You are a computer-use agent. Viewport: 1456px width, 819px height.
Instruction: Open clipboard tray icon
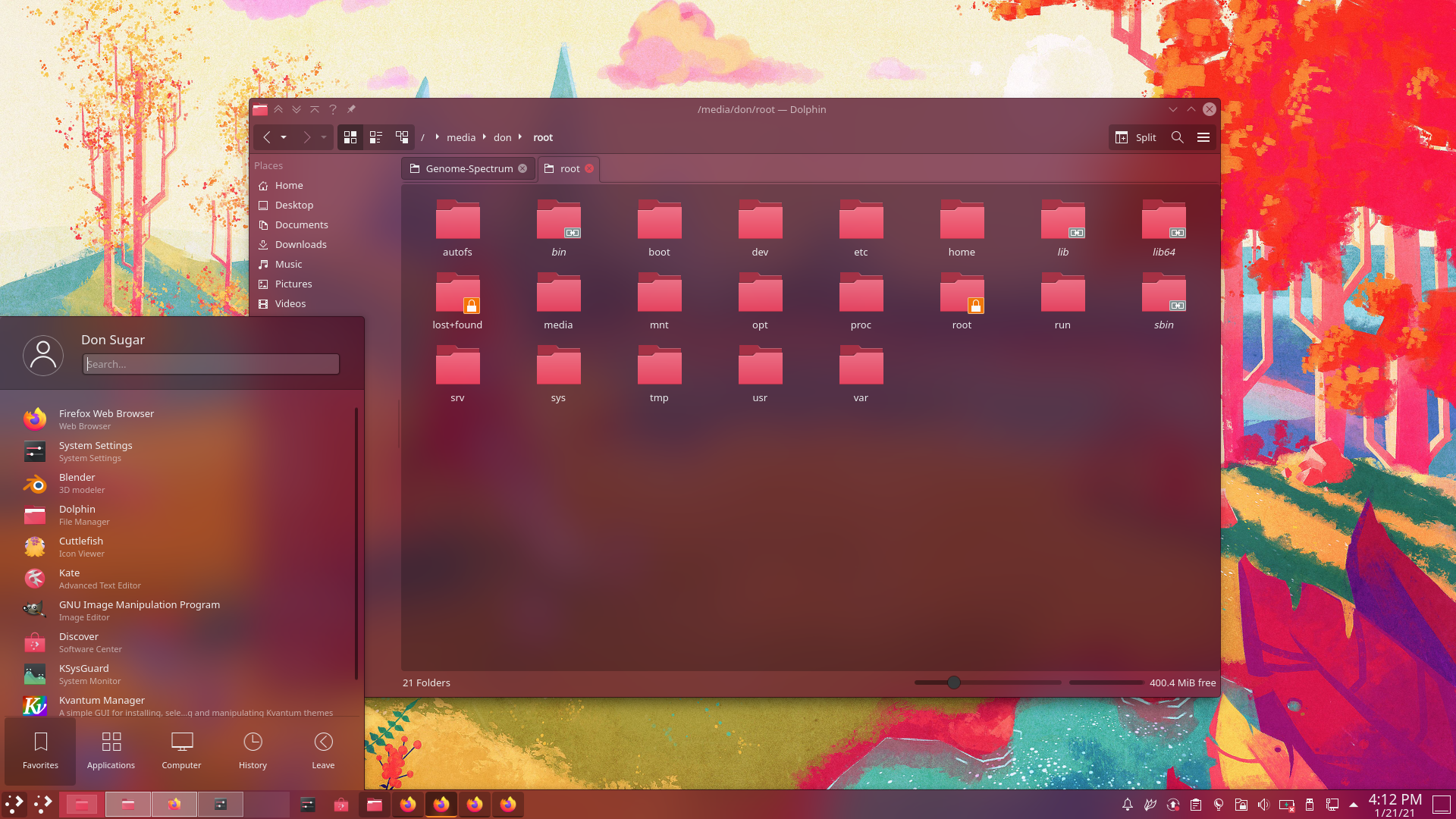point(1195,805)
